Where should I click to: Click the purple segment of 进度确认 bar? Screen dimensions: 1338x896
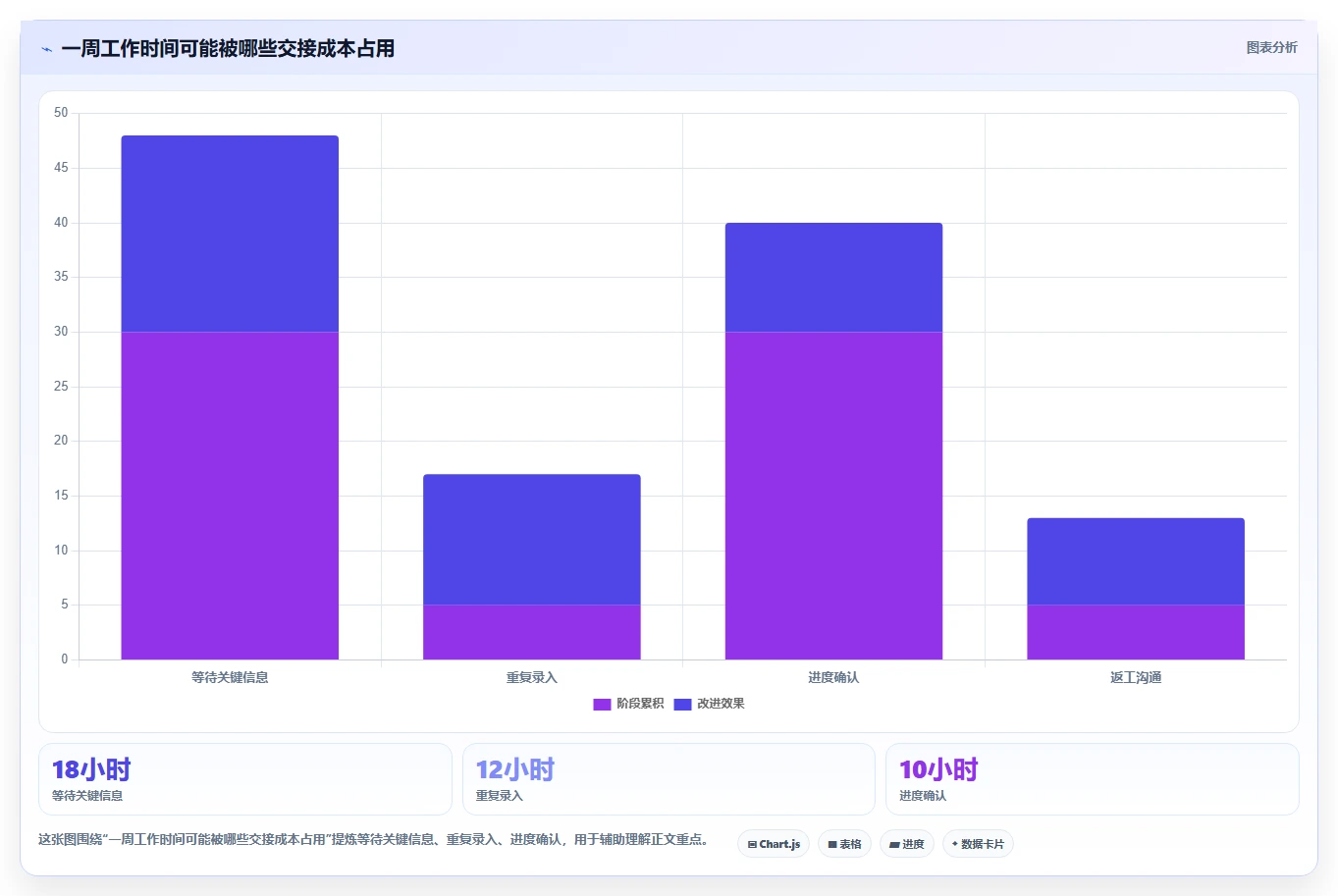833,496
